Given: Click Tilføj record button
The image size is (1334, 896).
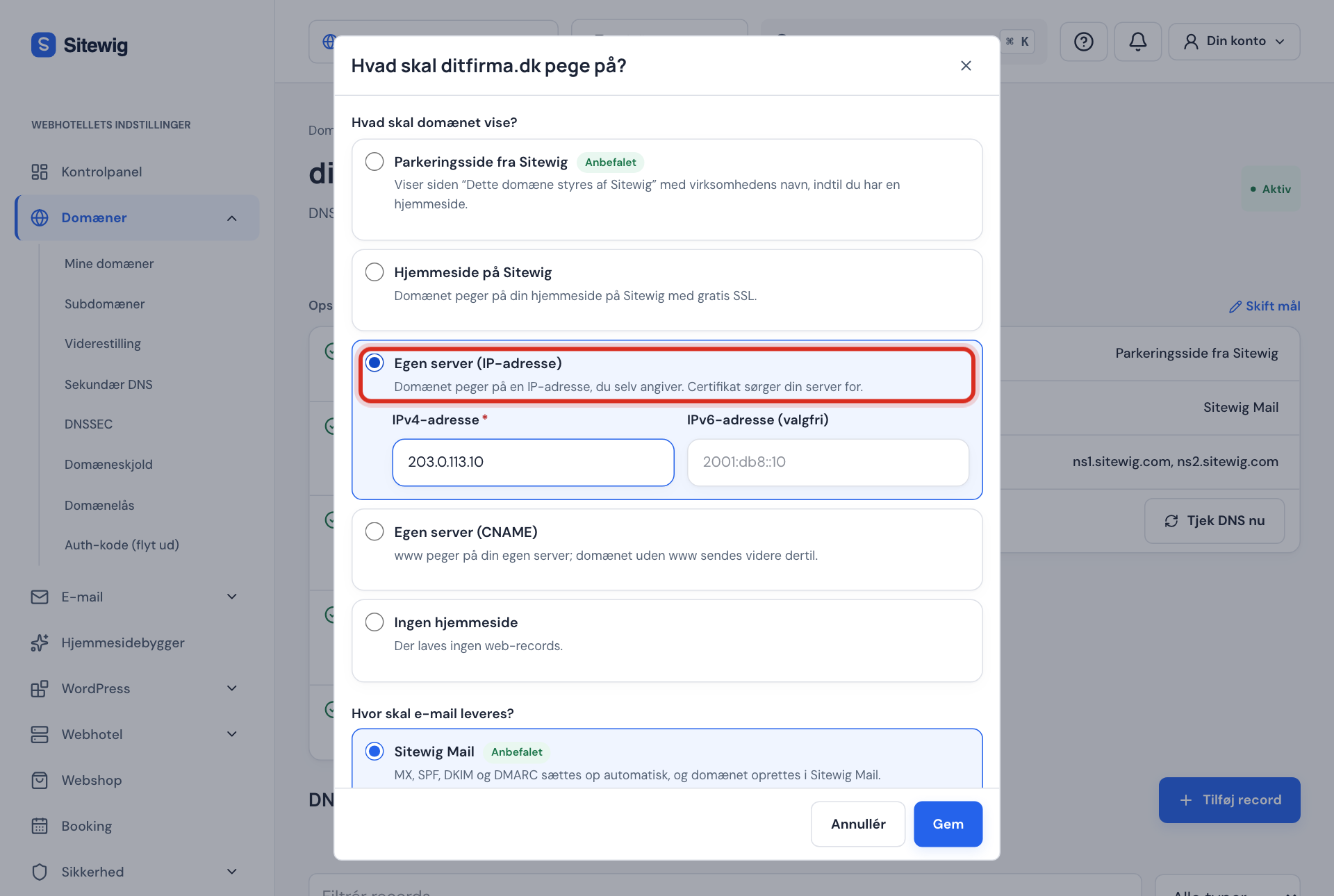Looking at the screenshot, I should (1230, 800).
